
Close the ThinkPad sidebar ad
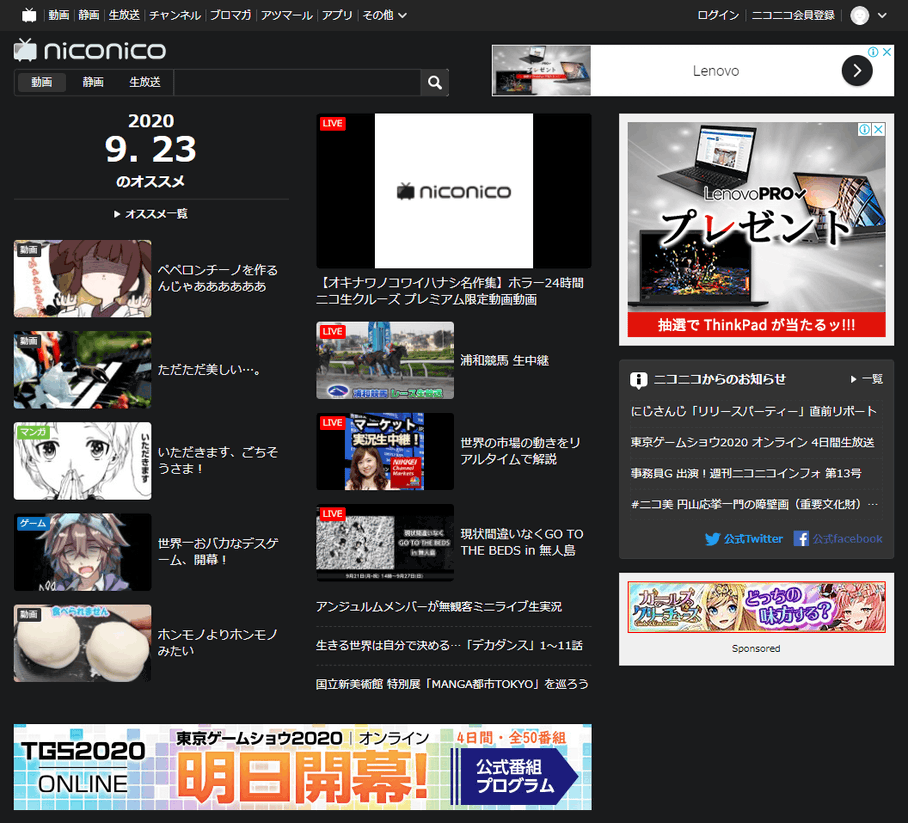(x=878, y=129)
